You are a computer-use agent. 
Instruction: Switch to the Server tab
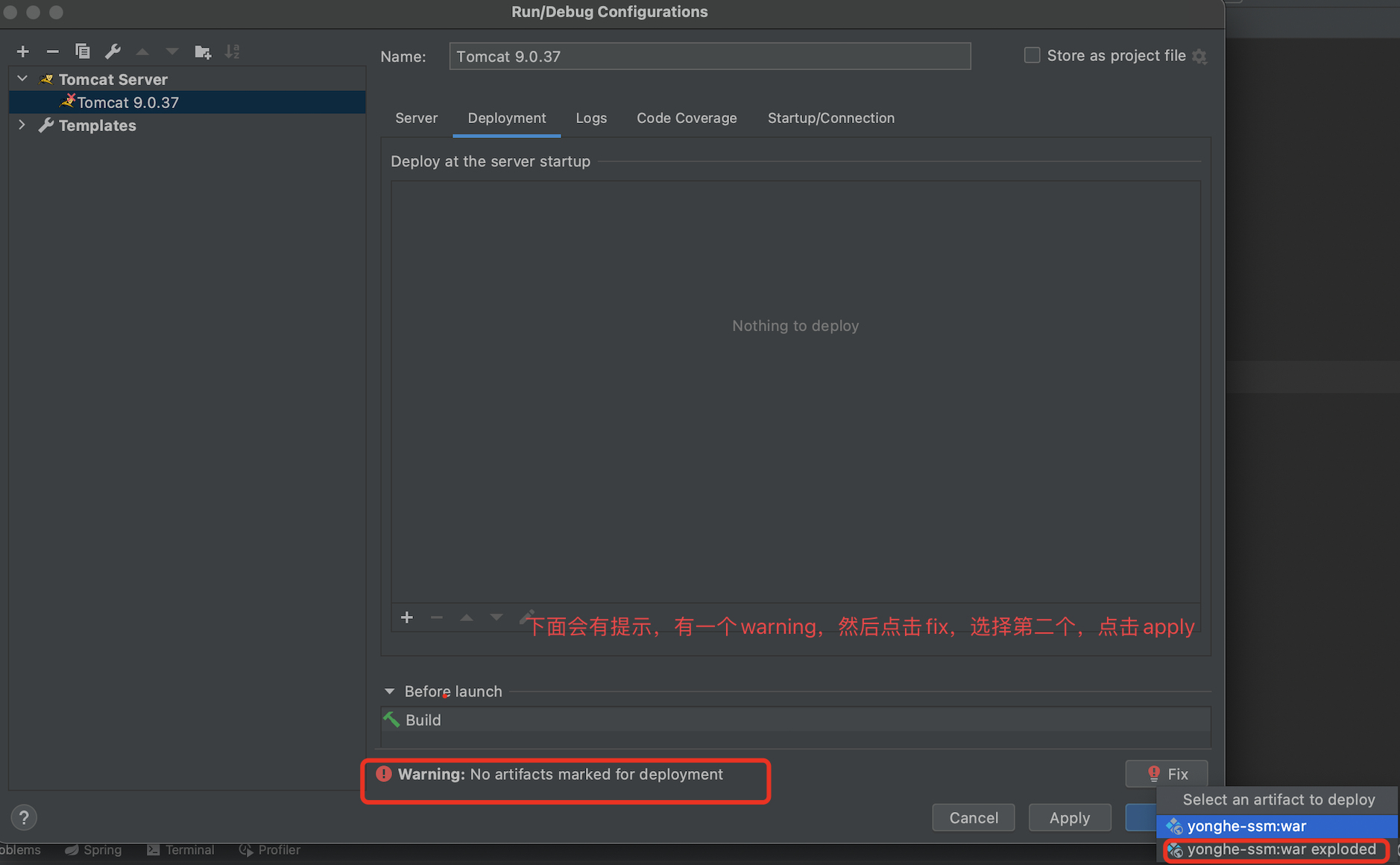[417, 118]
